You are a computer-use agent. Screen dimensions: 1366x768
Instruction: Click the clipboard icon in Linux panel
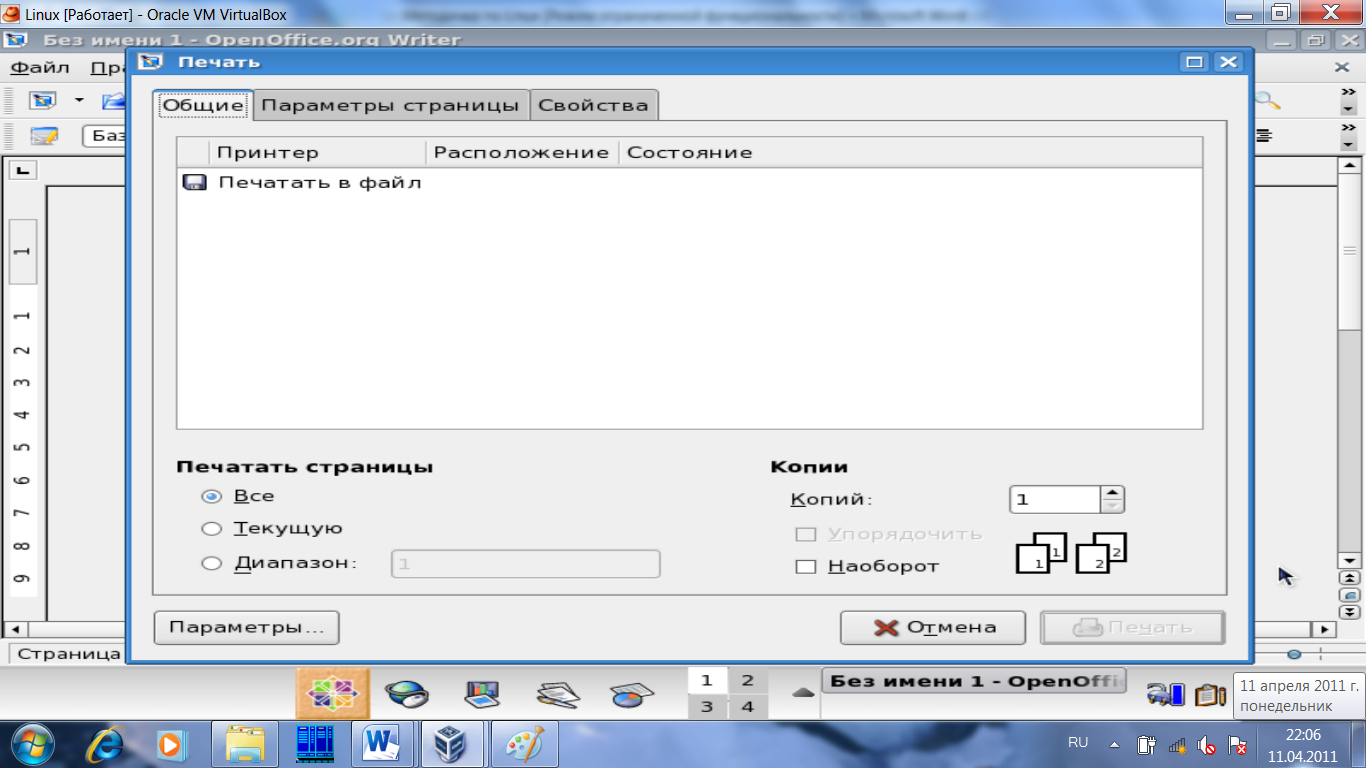pyautogui.click(x=1210, y=694)
